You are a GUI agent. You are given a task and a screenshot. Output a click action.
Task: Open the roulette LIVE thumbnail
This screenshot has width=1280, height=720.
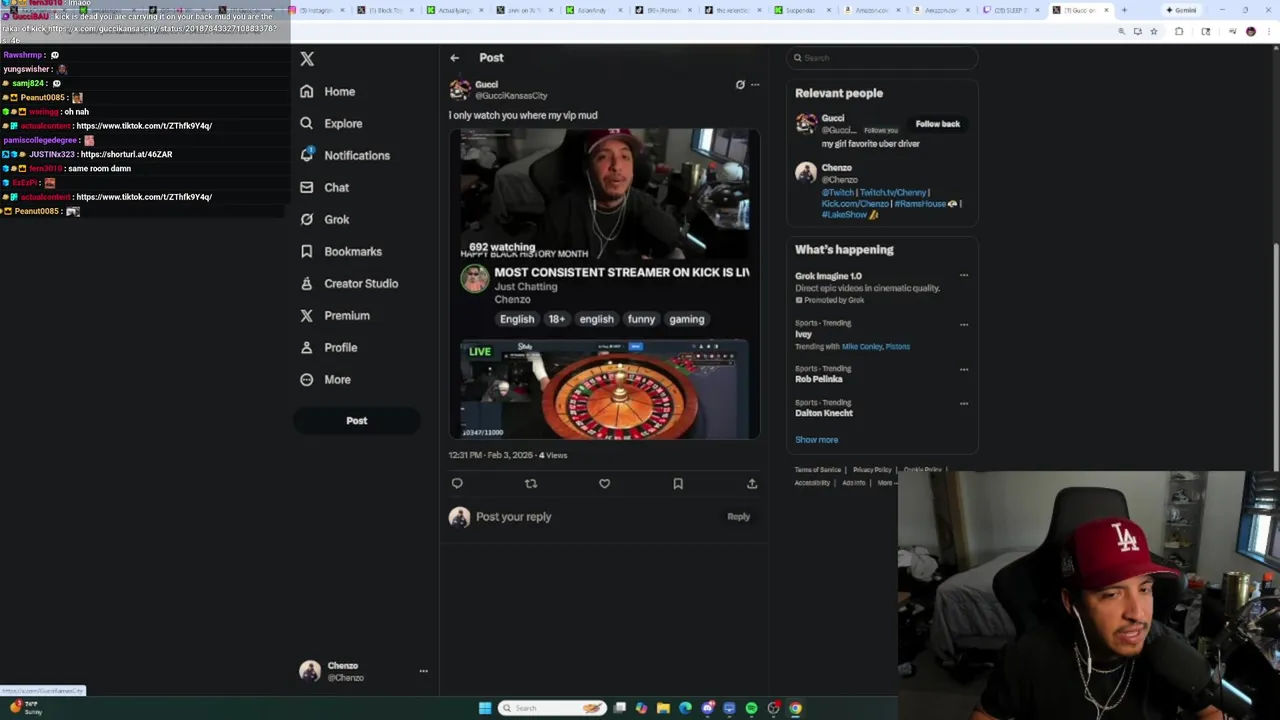coord(604,388)
